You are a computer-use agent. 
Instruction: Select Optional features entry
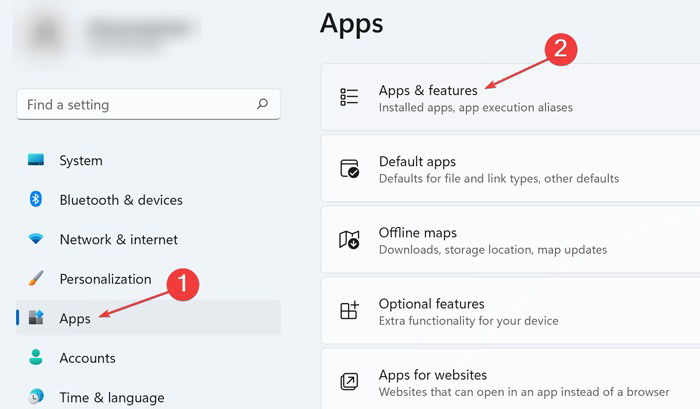click(x=511, y=311)
